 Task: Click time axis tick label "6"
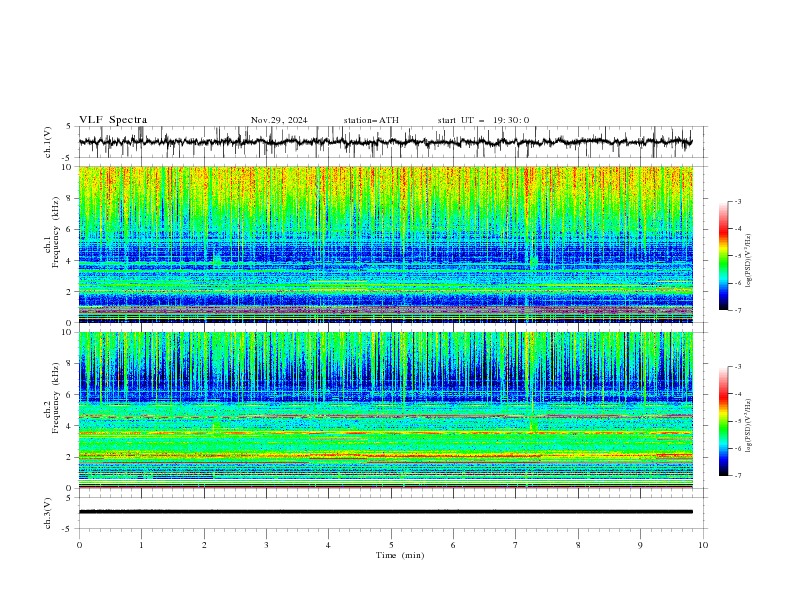click(453, 545)
